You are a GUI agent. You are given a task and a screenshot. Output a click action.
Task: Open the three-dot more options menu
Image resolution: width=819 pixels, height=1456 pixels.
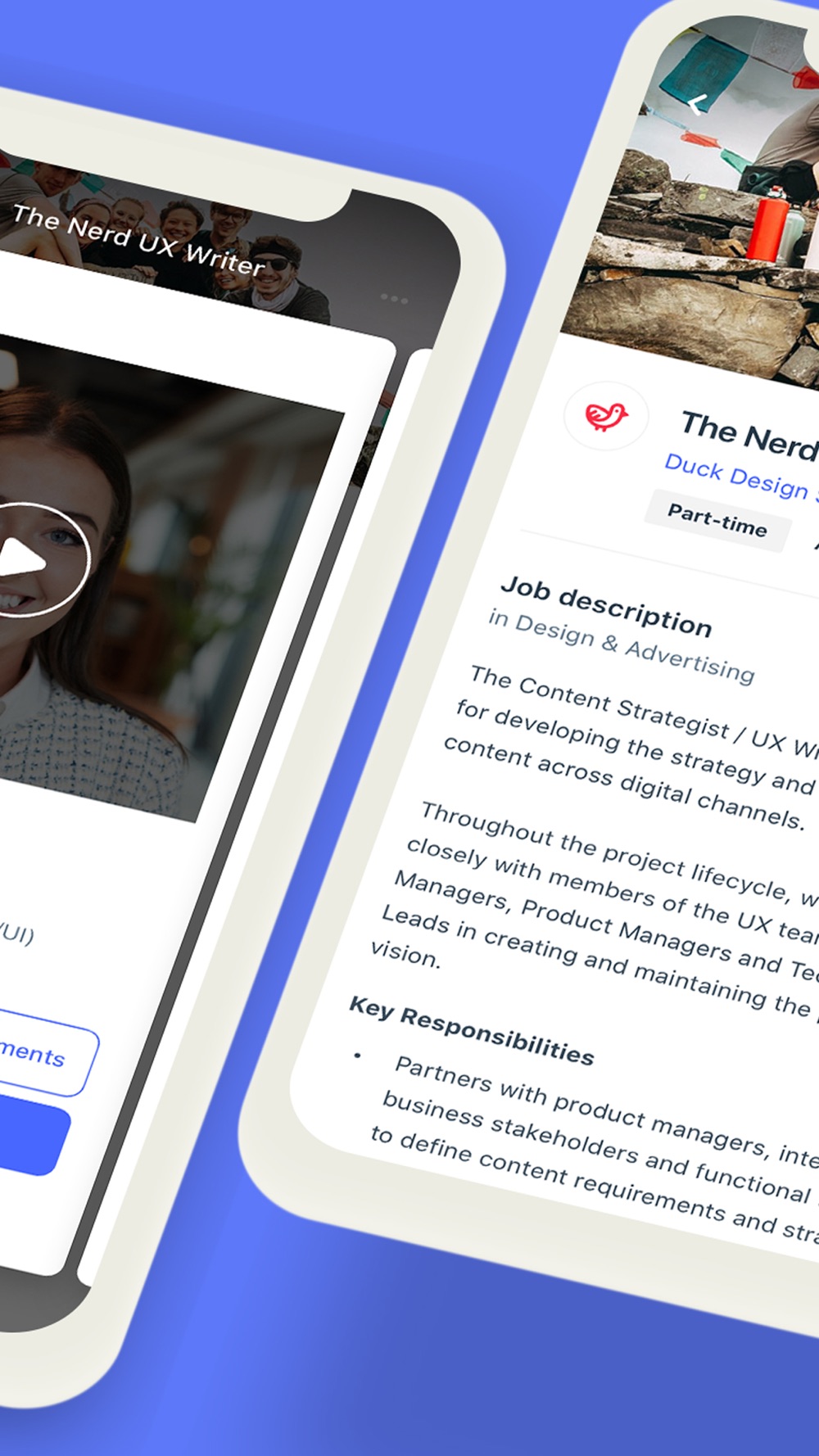tap(394, 299)
